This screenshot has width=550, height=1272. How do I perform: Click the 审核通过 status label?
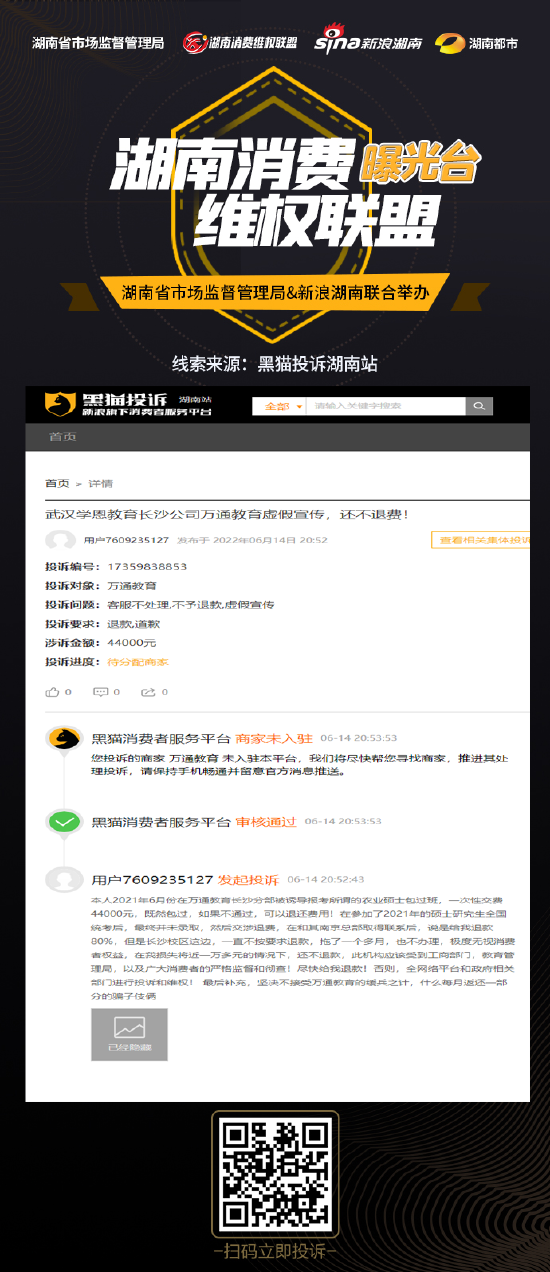coord(266,822)
